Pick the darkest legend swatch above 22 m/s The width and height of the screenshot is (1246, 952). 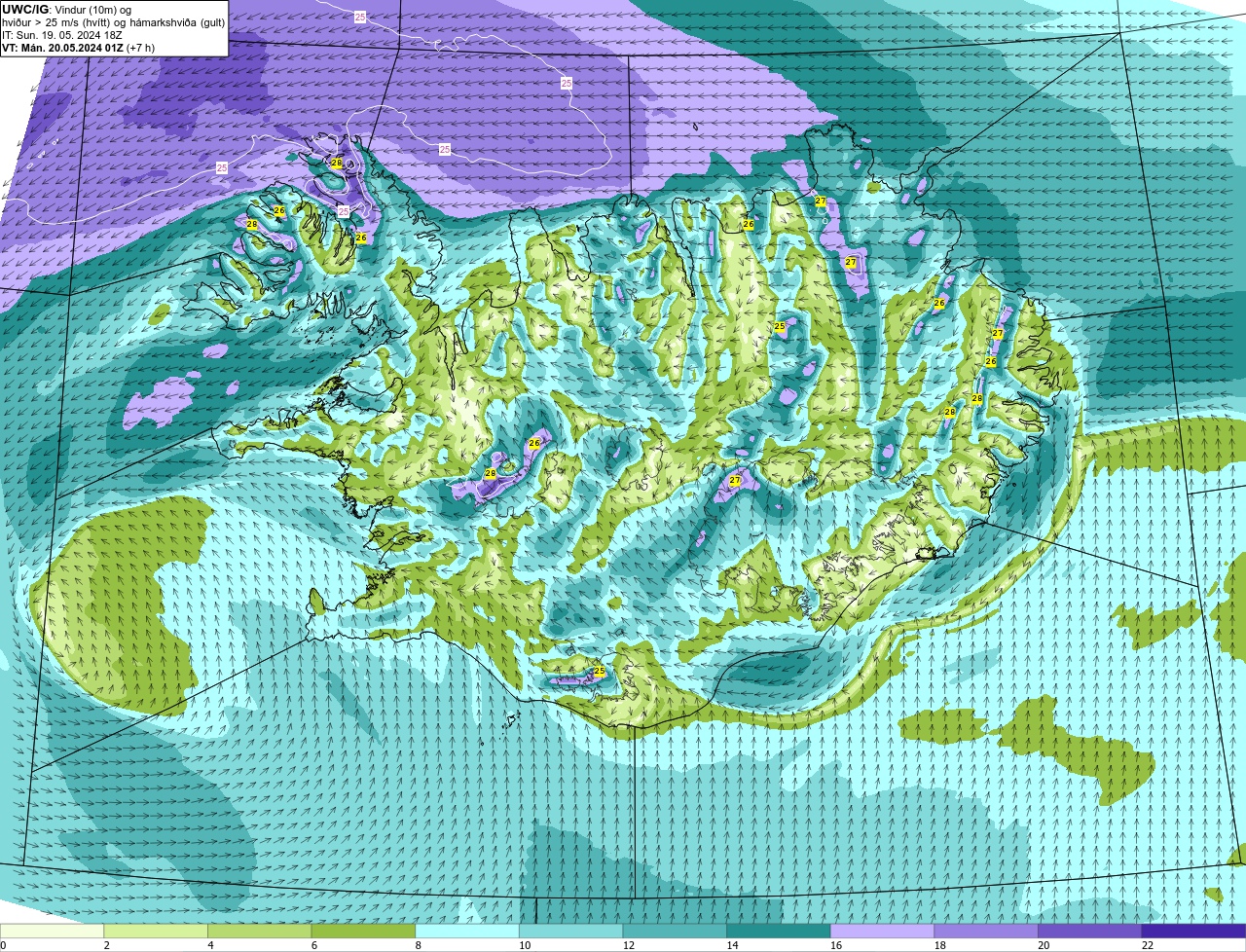point(1193,932)
